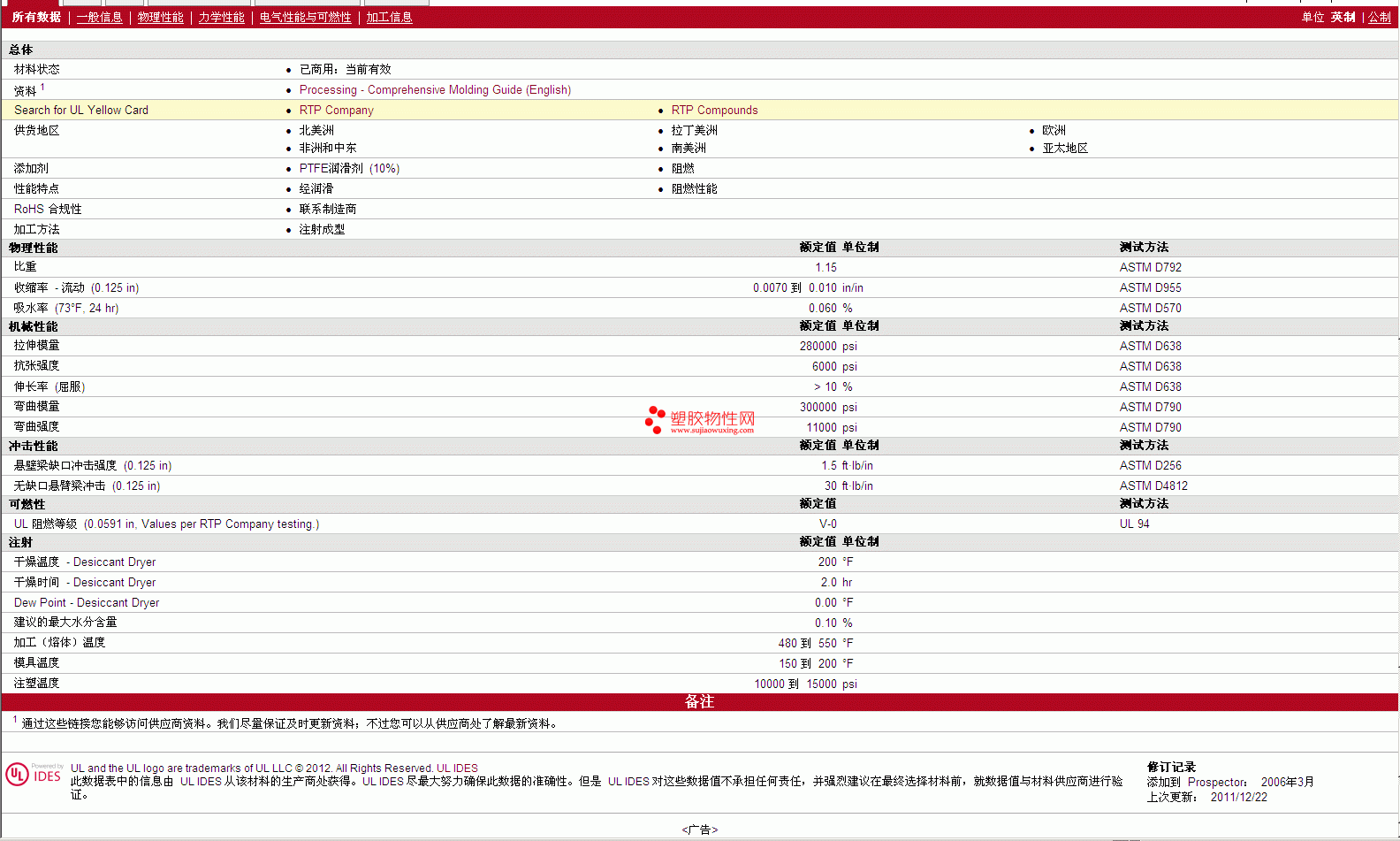Switch to the 物理性能 tab
The image size is (1400, 841).
[x=160, y=17]
